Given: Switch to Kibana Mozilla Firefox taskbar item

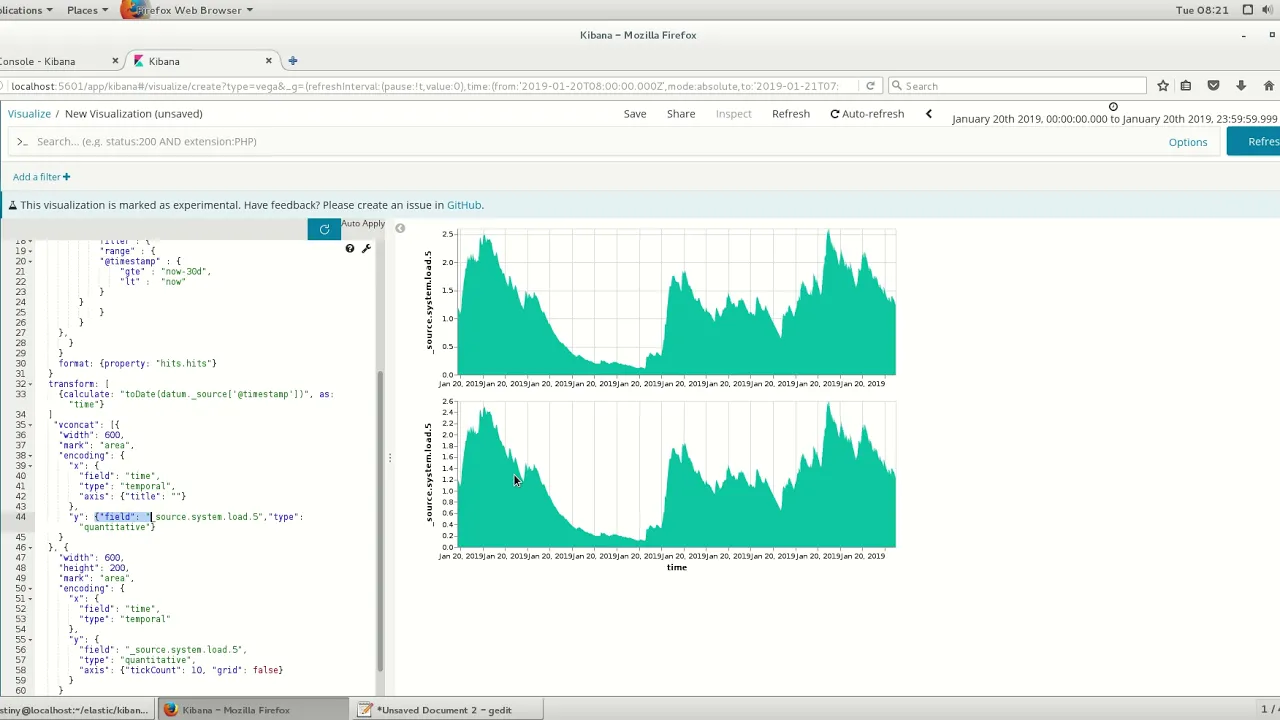Looking at the screenshot, I should tap(252, 710).
